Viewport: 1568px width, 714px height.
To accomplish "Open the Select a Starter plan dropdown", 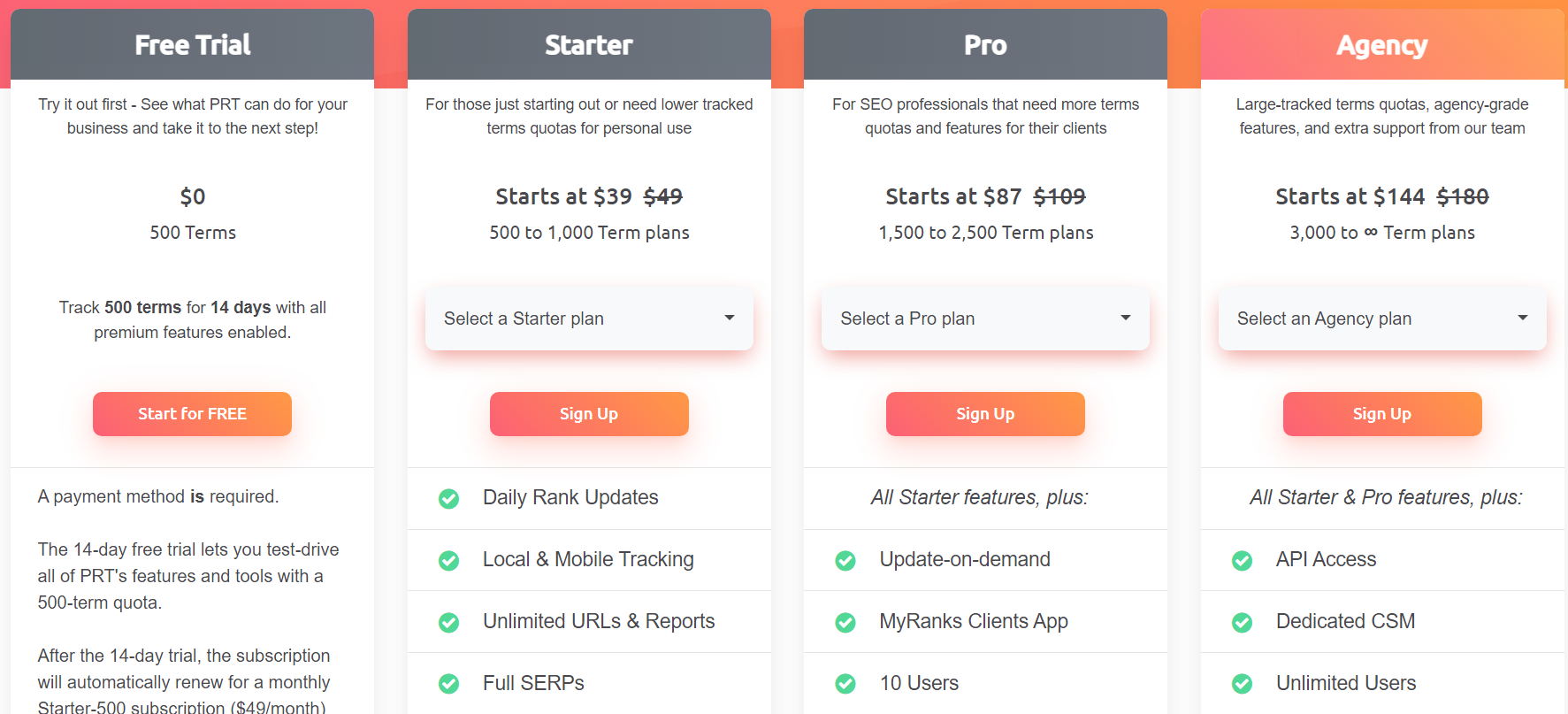I will [589, 319].
